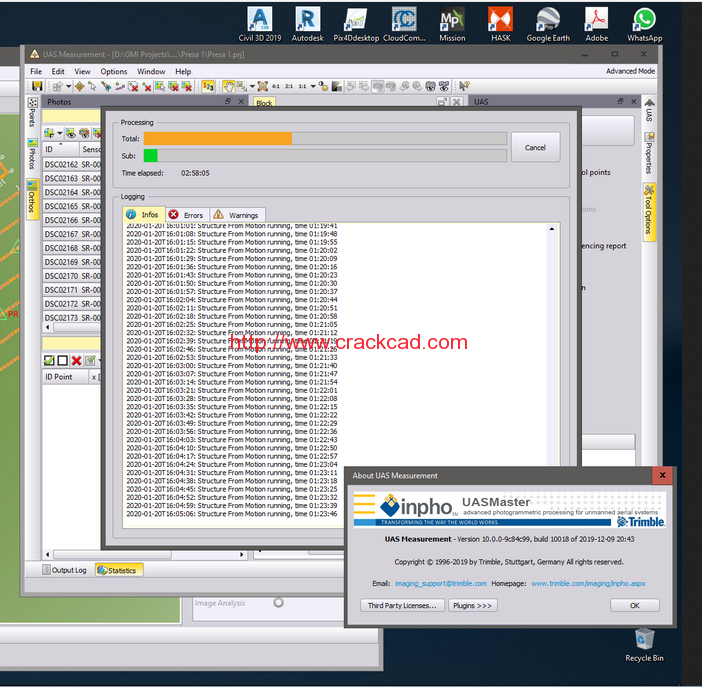Switch to the Output Log tab

[x=64, y=570]
